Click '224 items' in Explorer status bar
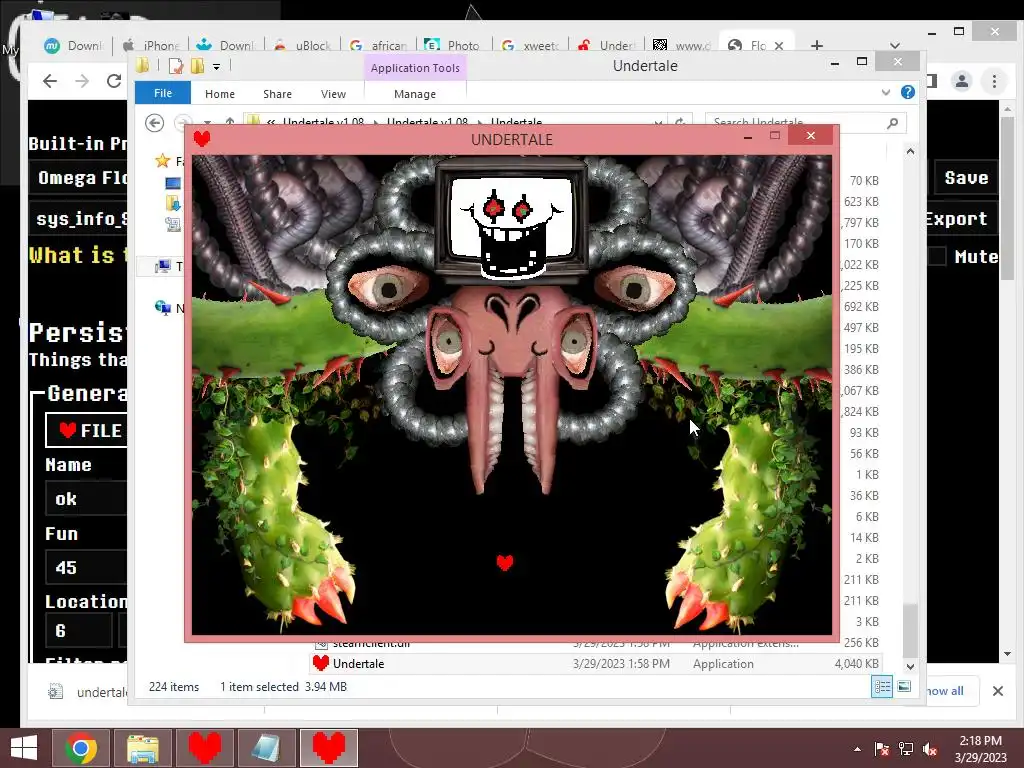This screenshot has height=768, width=1024. (x=174, y=686)
